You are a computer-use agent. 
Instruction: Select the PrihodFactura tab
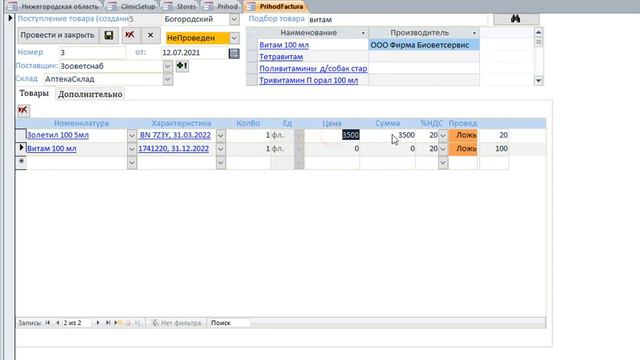point(276,7)
